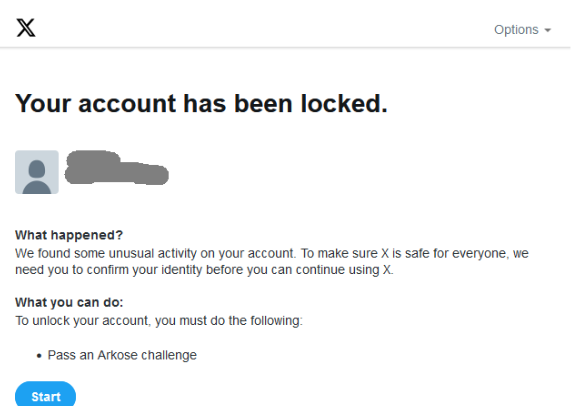Click the caret arrow beside Options
This screenshot has width=571, height=406.
click(x=547, y=30)
